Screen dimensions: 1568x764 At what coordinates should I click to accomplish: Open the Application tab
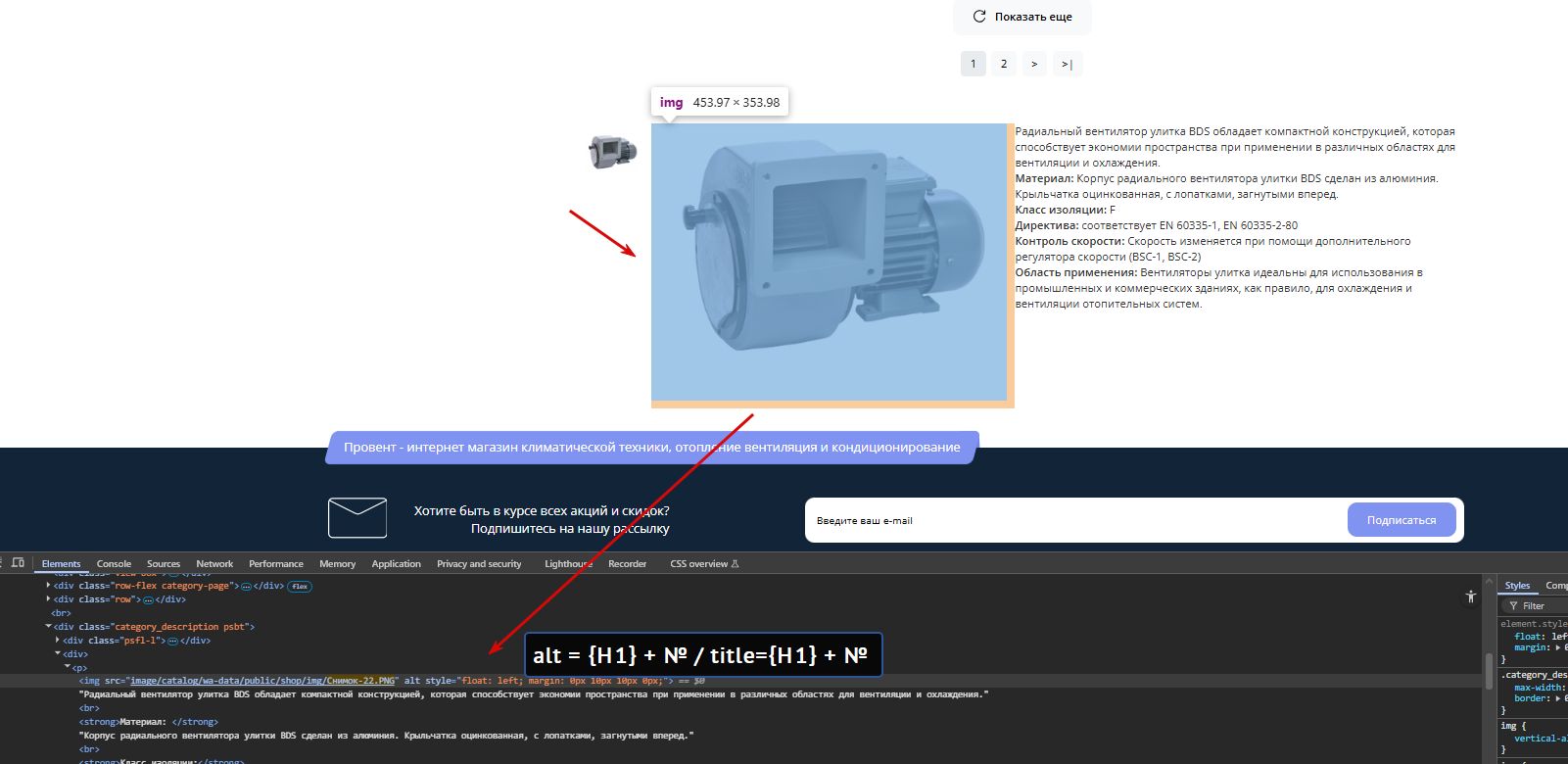[396, 564]
